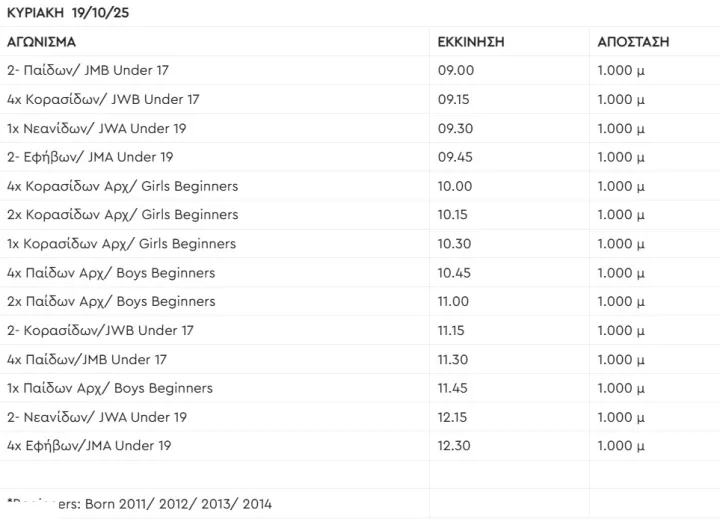Click the 09.00 start time

[456, 71]
